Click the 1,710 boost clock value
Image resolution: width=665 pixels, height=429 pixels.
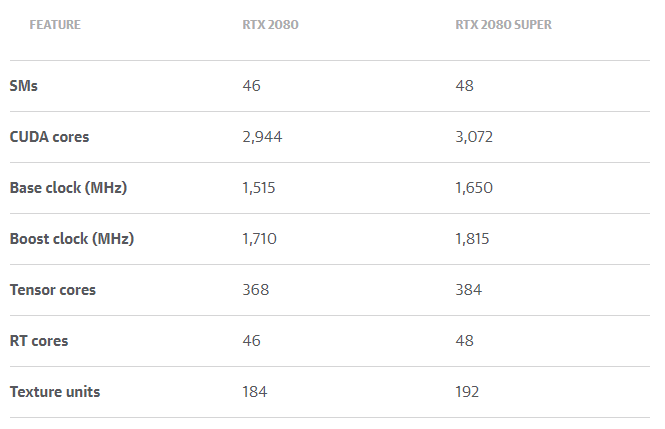260,239
